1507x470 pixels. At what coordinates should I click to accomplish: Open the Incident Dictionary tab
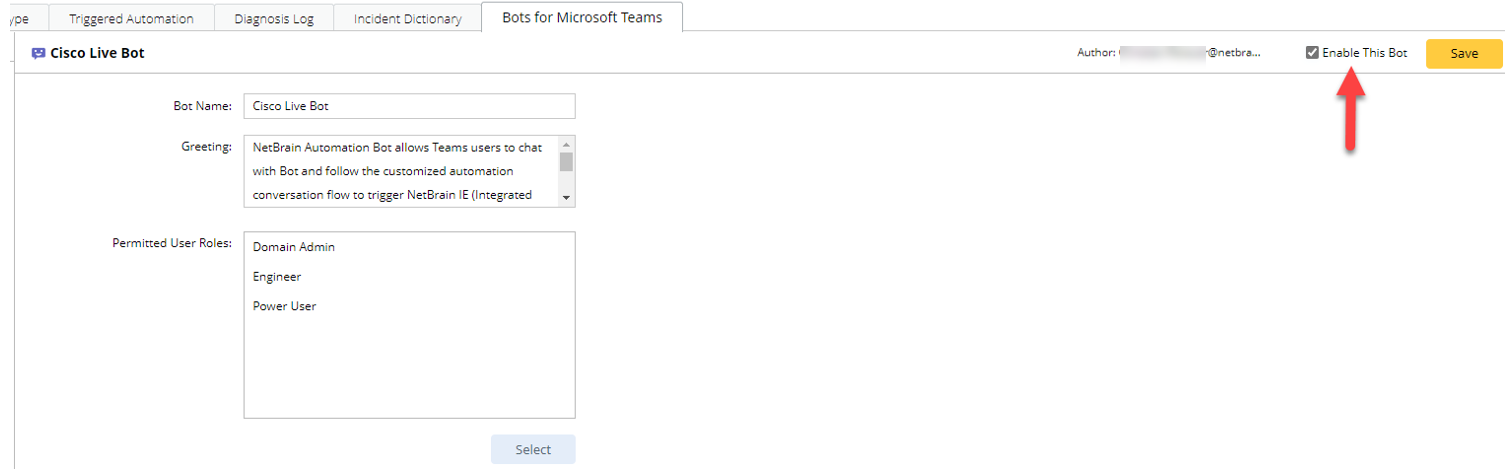tap(407, 18)
